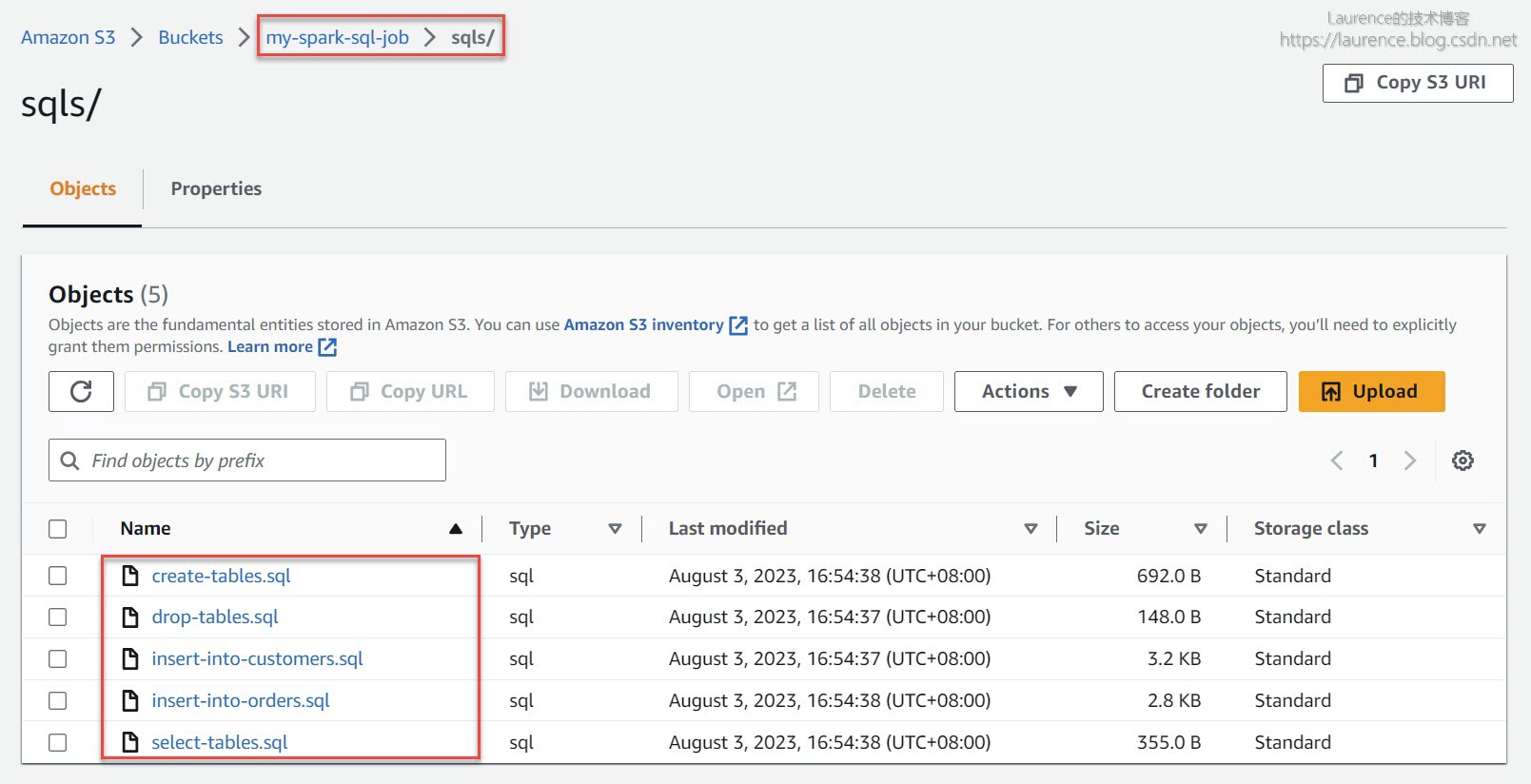
Task: Click the Copy URL toolbar button
Action: point(410,391)
